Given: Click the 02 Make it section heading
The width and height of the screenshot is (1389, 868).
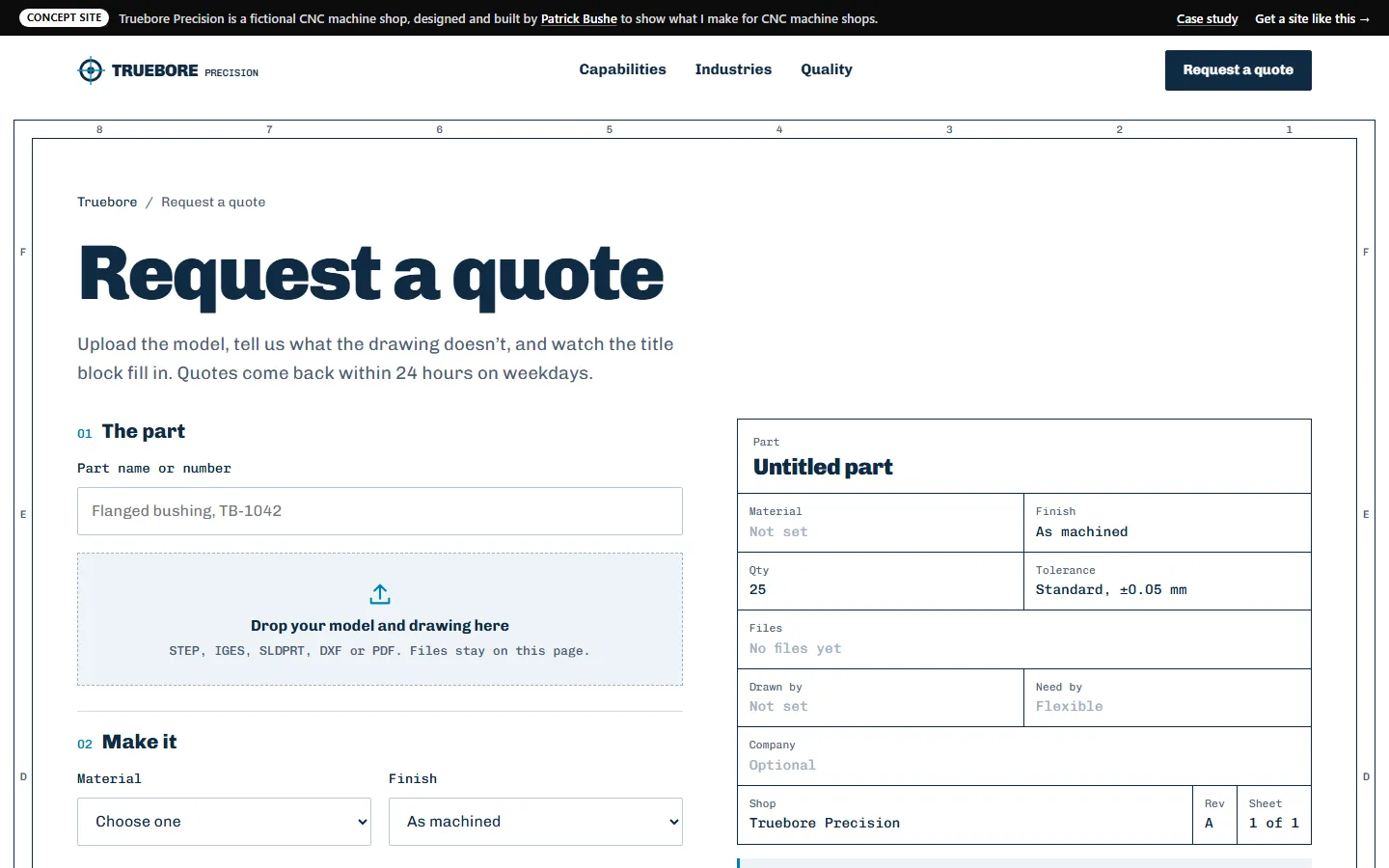Looking at the screenshot, I should 127,742.
